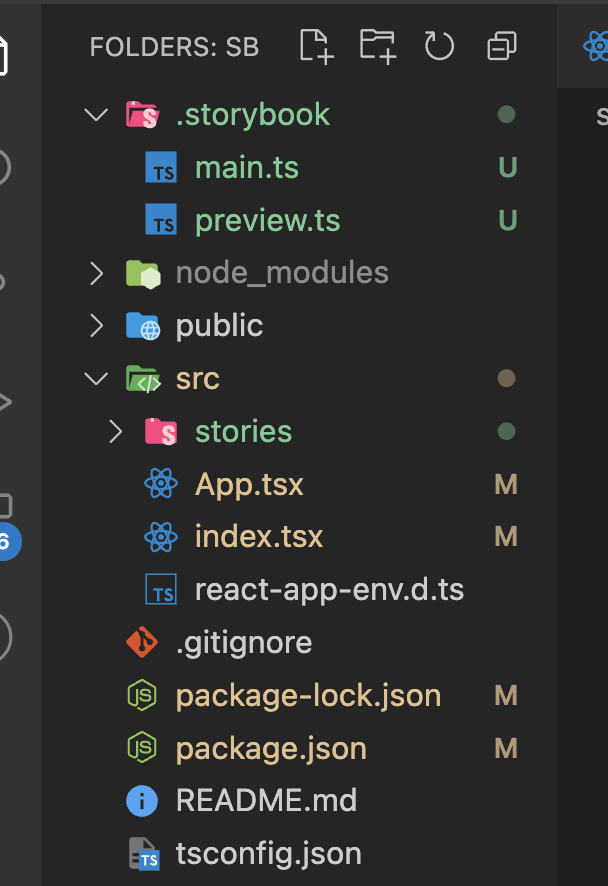Click the stories folder icon
608x886 pixels.
[161, 432]
